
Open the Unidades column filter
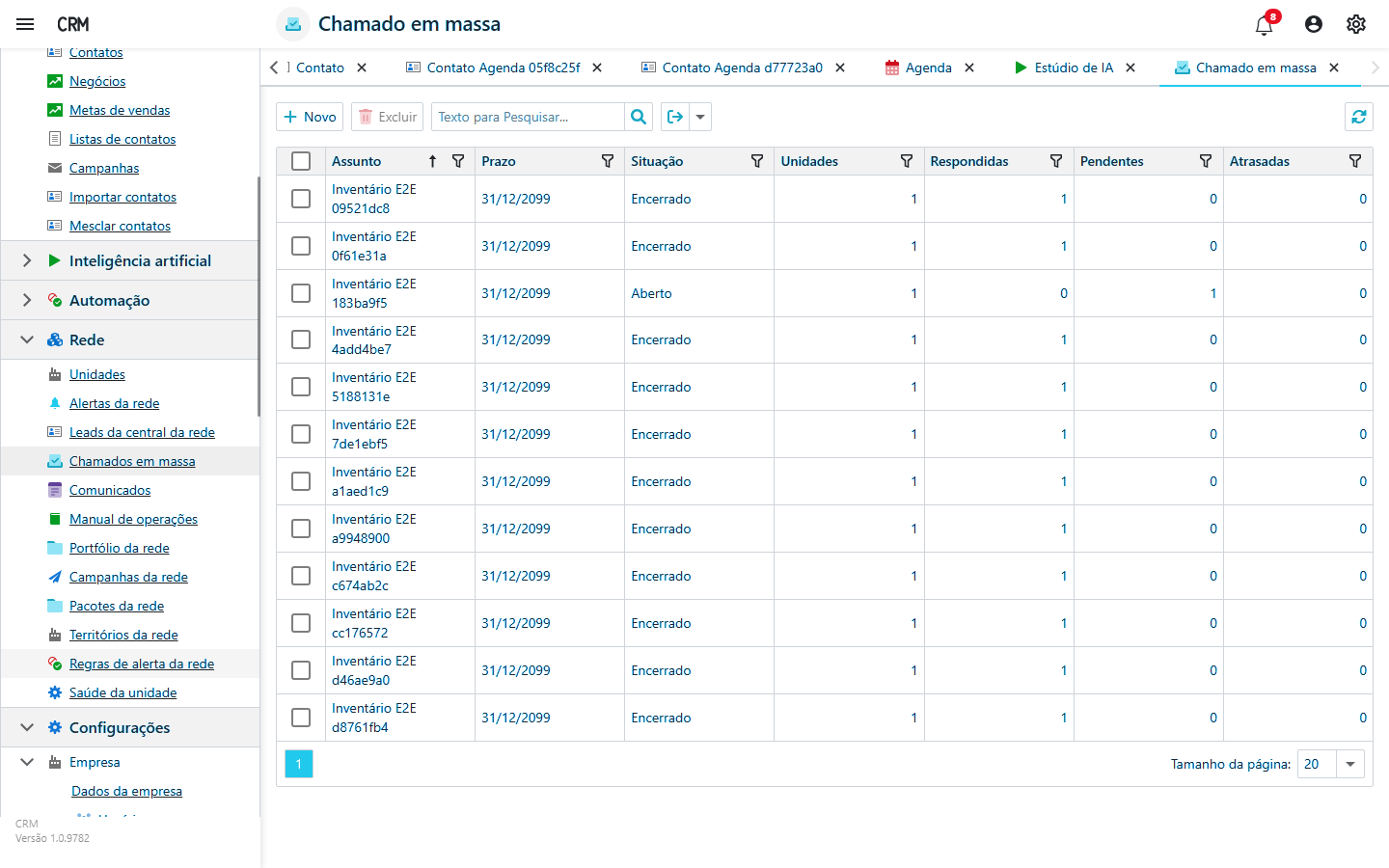click(x=907, y=161)
